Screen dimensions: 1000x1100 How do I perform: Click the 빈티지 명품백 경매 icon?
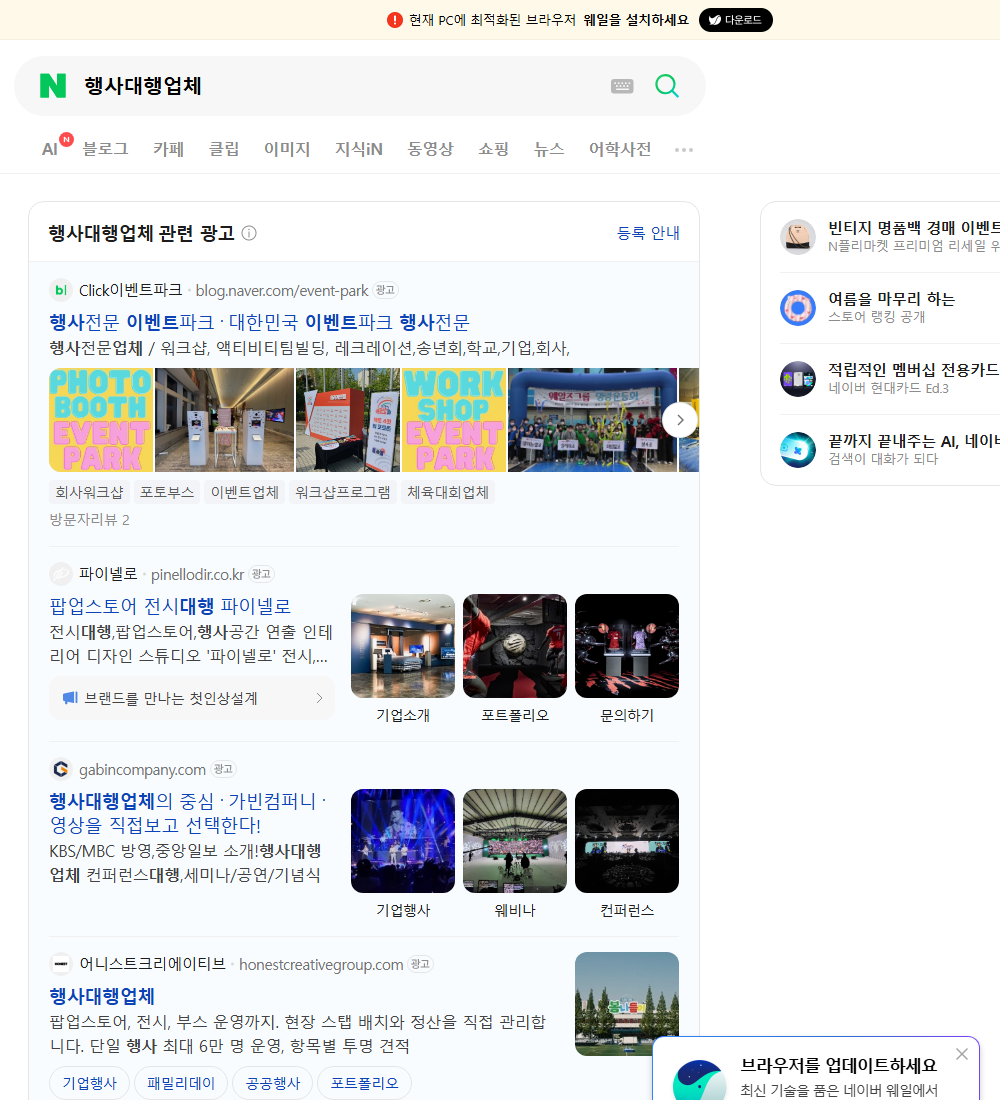(798, 236)
